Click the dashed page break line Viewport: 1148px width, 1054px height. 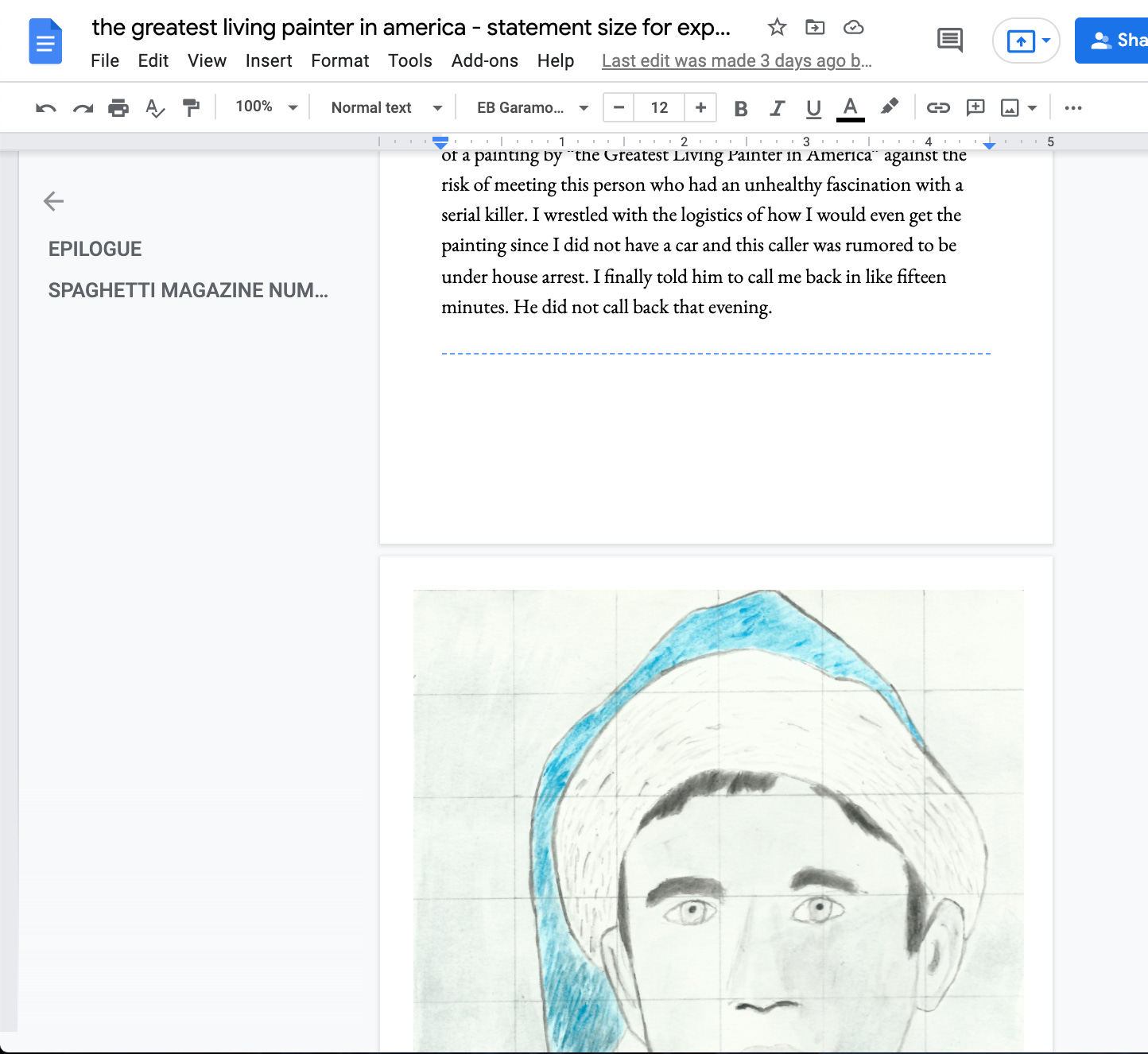point(716,353)
